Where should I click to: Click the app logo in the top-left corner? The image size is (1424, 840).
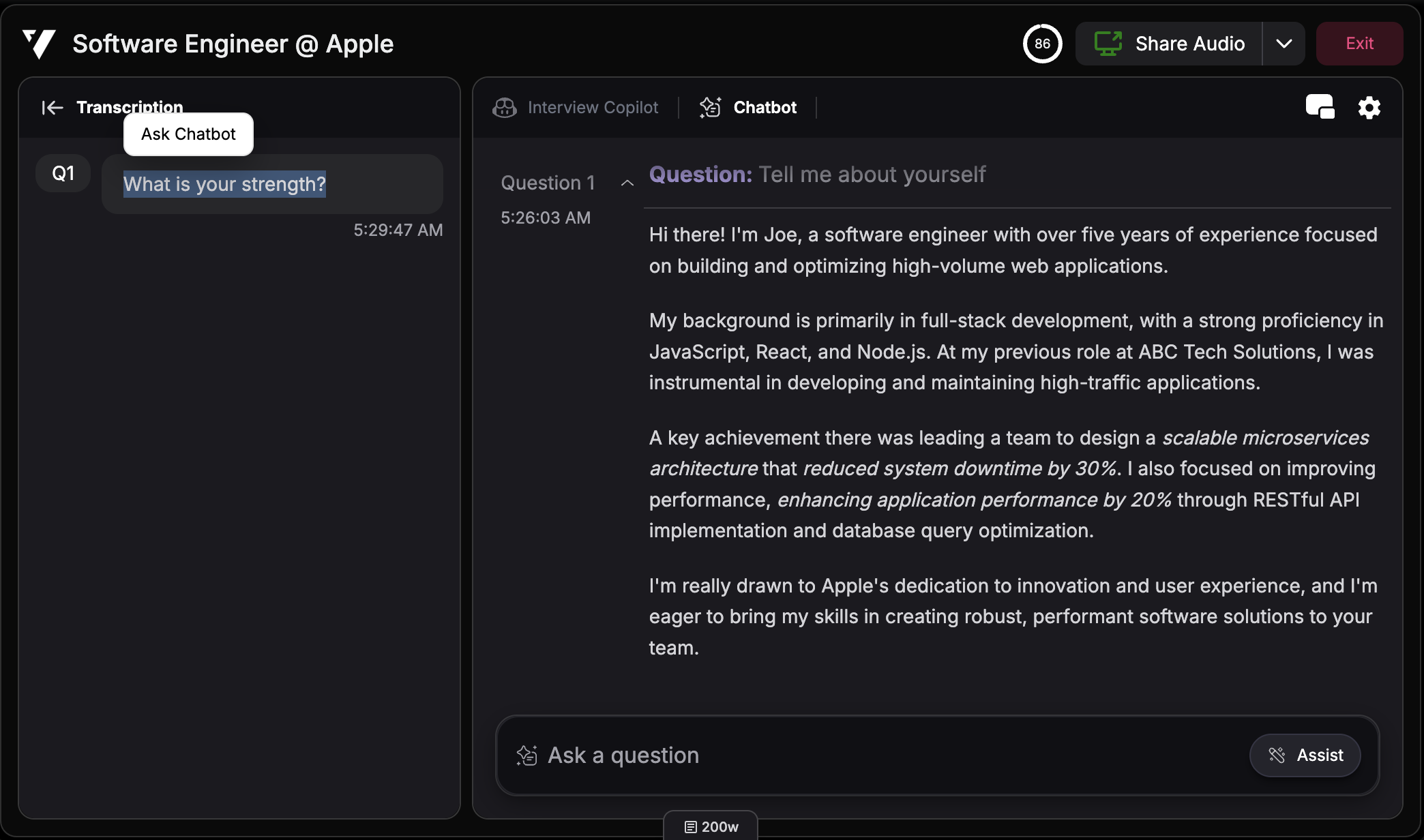[39, 43]
